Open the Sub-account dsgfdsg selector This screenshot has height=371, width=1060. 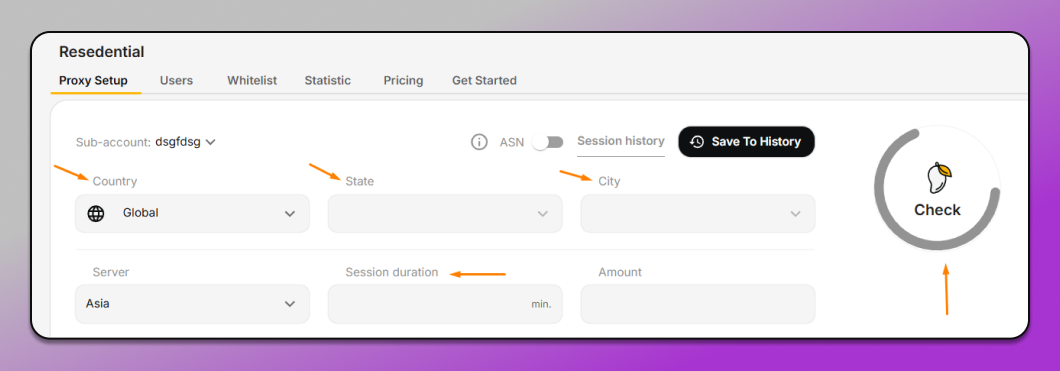185,142
